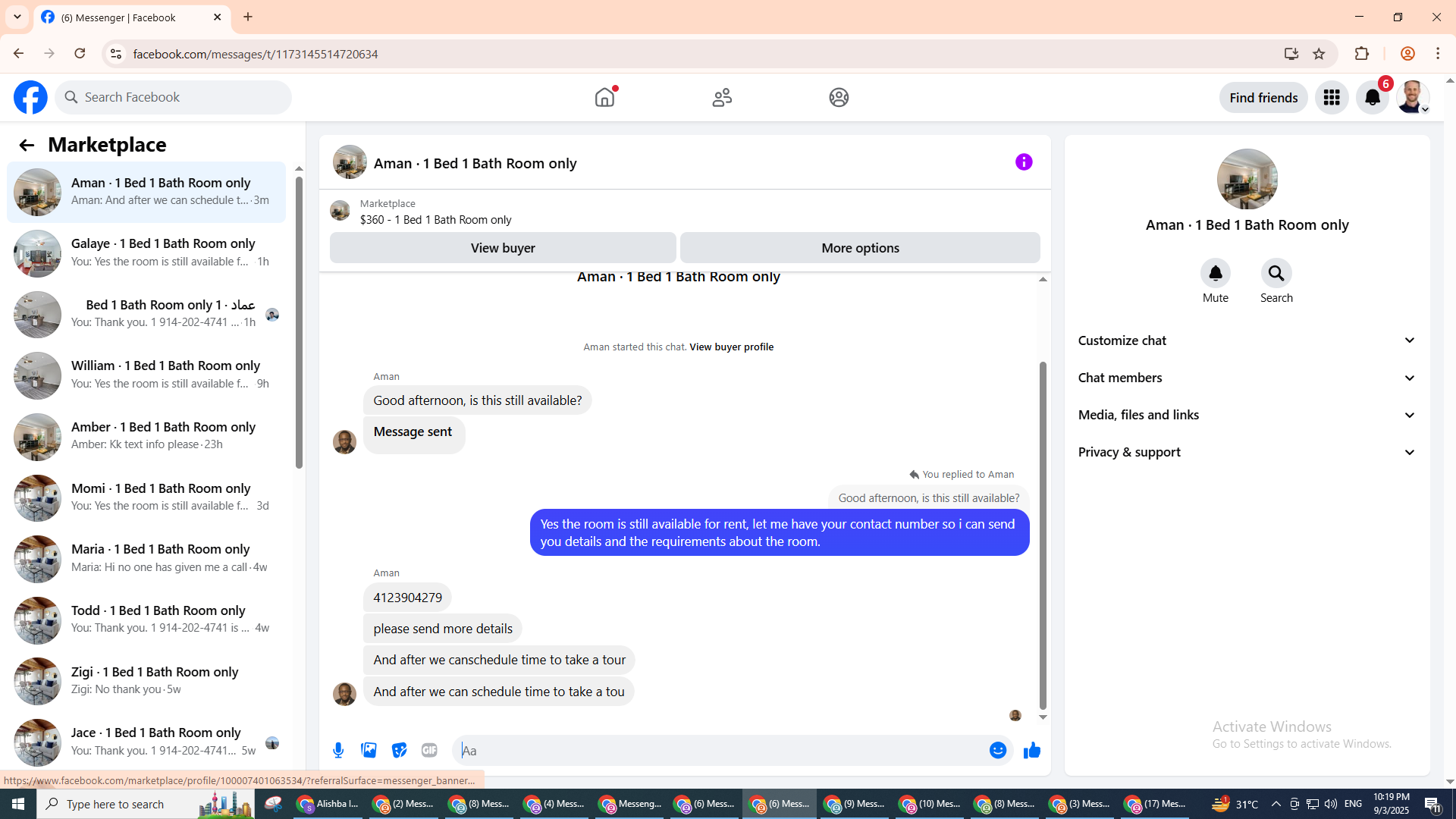Open a new browser tab
1456x819 pixels.
(x=248, y=17)
